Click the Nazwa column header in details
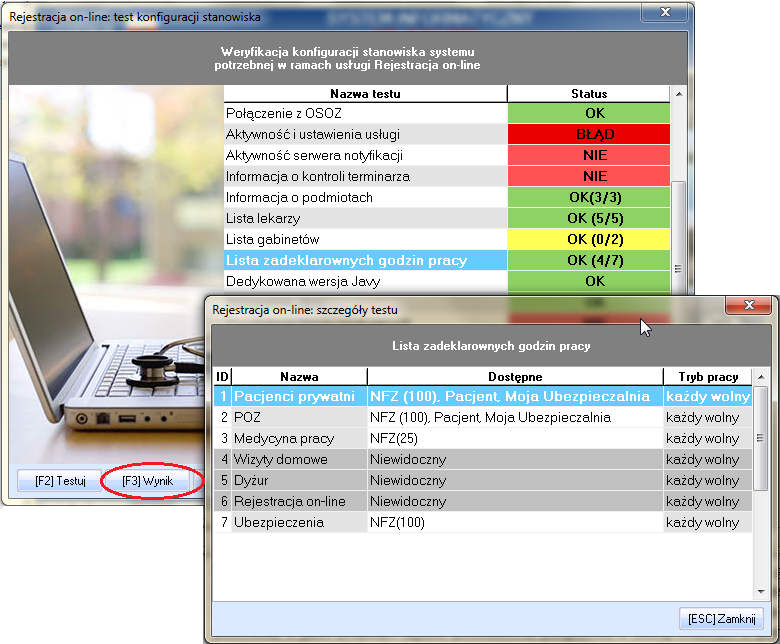This screenshot has height=644, width=780. pyautogui.click(x=299, y=376)
